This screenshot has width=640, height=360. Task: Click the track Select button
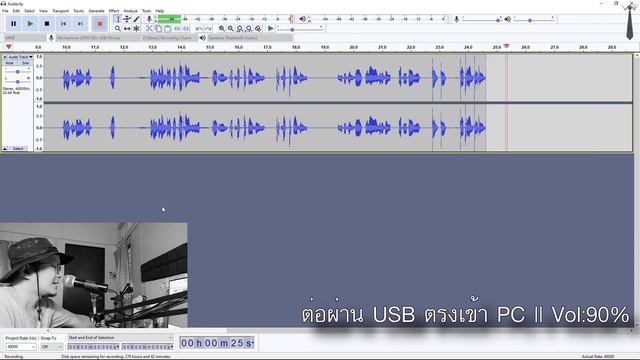pos(18,149)
